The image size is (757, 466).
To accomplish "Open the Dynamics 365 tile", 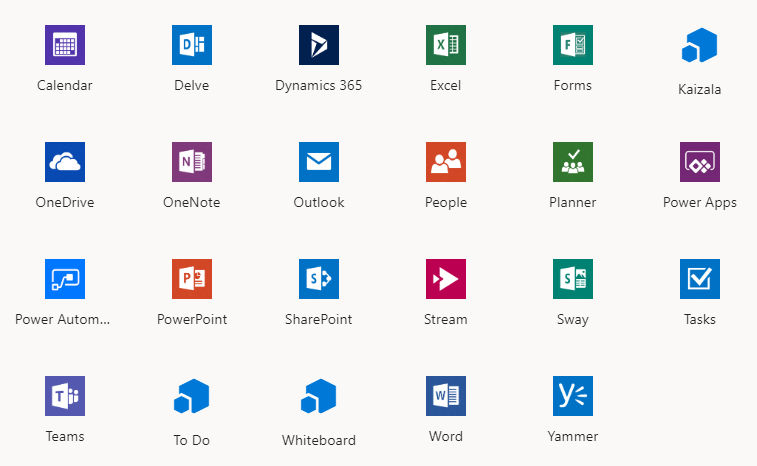I will pos(319,45).
